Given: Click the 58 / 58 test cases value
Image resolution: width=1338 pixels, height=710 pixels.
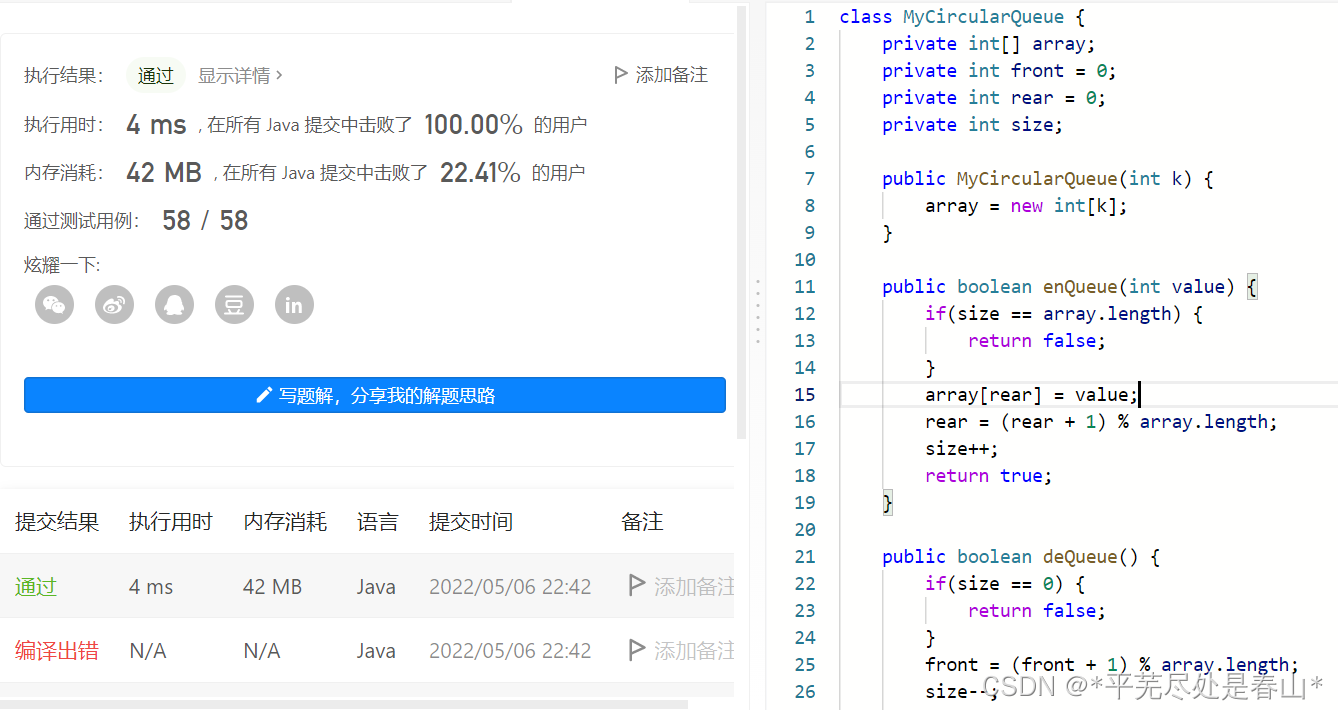Looking at the screenshot, I should [205, 221].
